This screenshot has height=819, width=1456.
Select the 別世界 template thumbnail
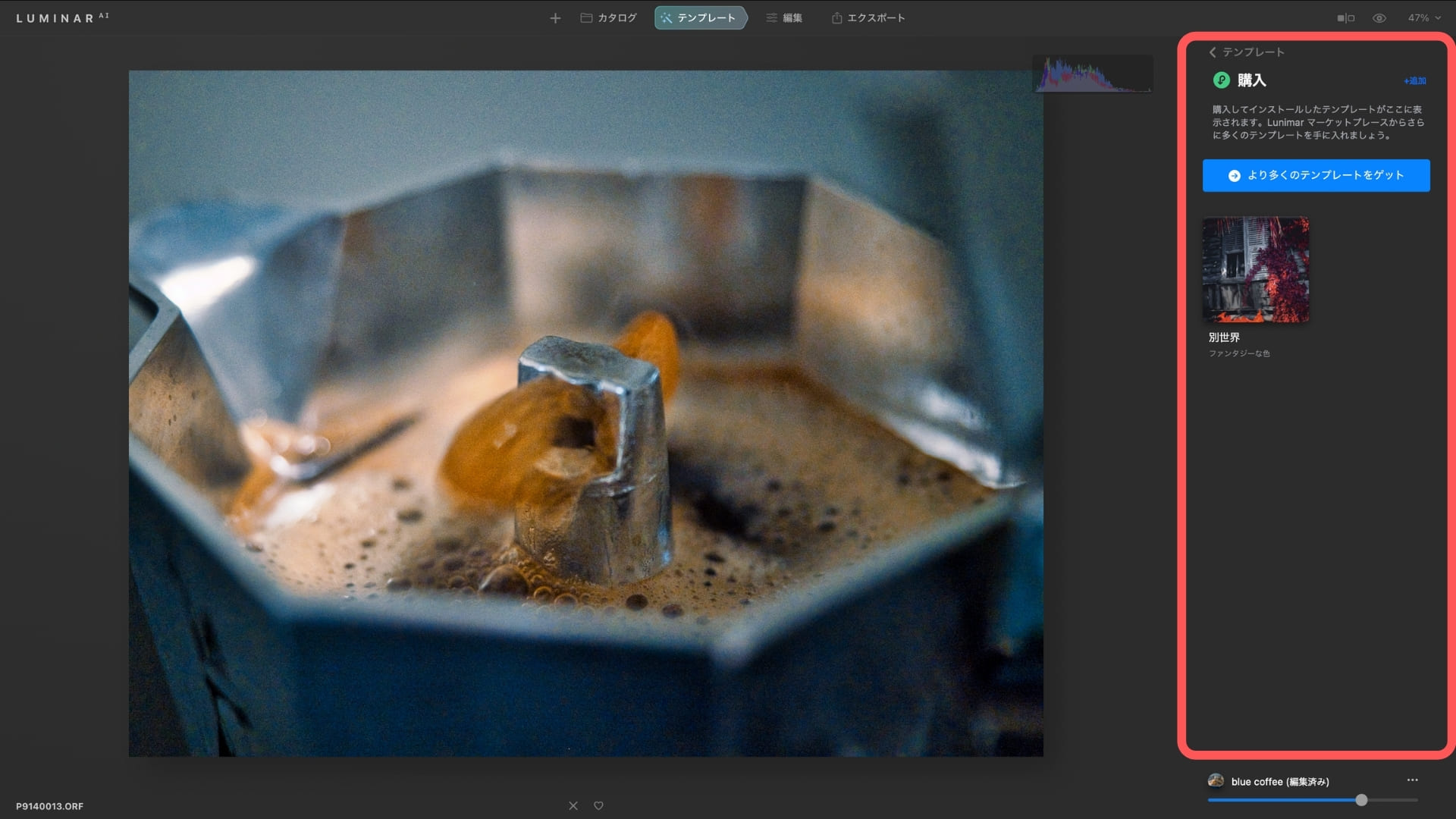click(x=1256, y=270)
